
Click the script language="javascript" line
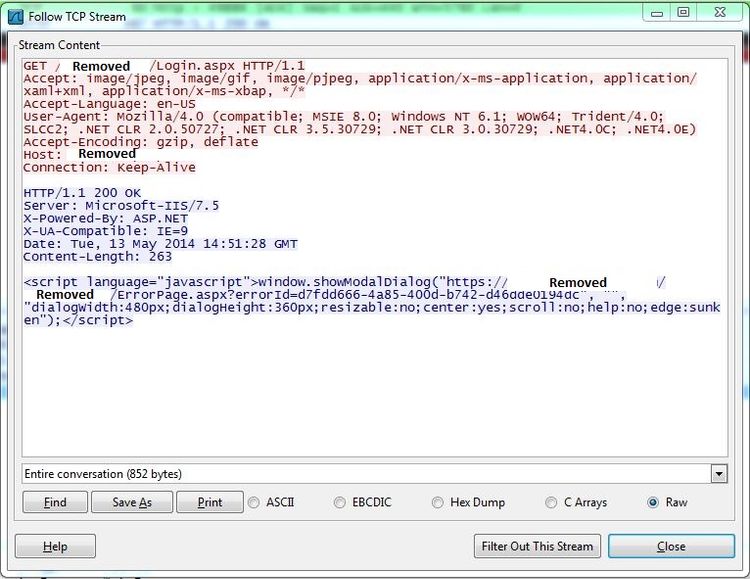pyautogui.click(x=344, y=282)
